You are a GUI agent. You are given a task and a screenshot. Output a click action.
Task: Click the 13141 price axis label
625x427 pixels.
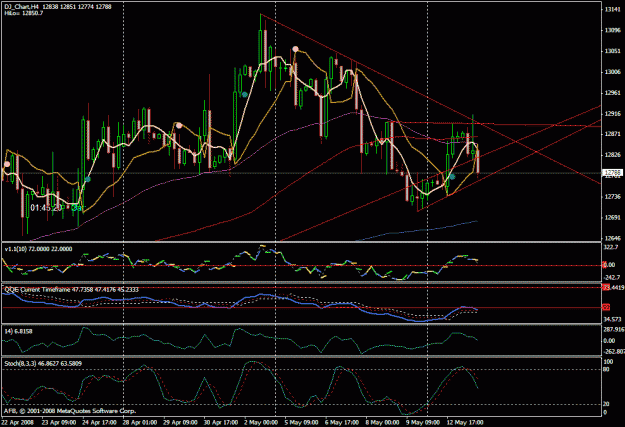612,9
